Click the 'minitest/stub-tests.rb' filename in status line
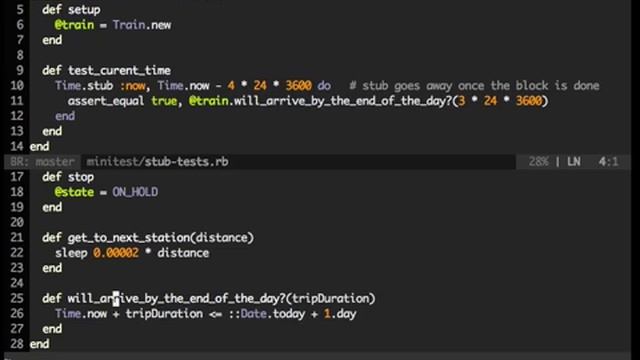Screen dimensions: 640x360 157,162
